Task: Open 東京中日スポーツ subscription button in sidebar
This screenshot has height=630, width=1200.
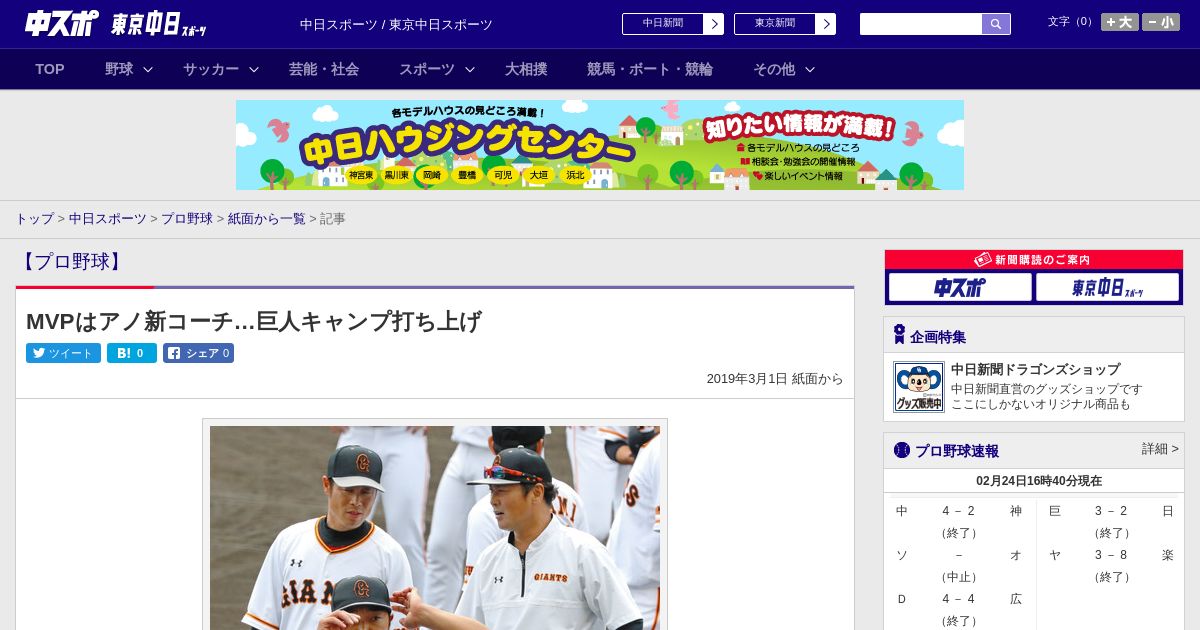Action: (x=1108, y=287)
